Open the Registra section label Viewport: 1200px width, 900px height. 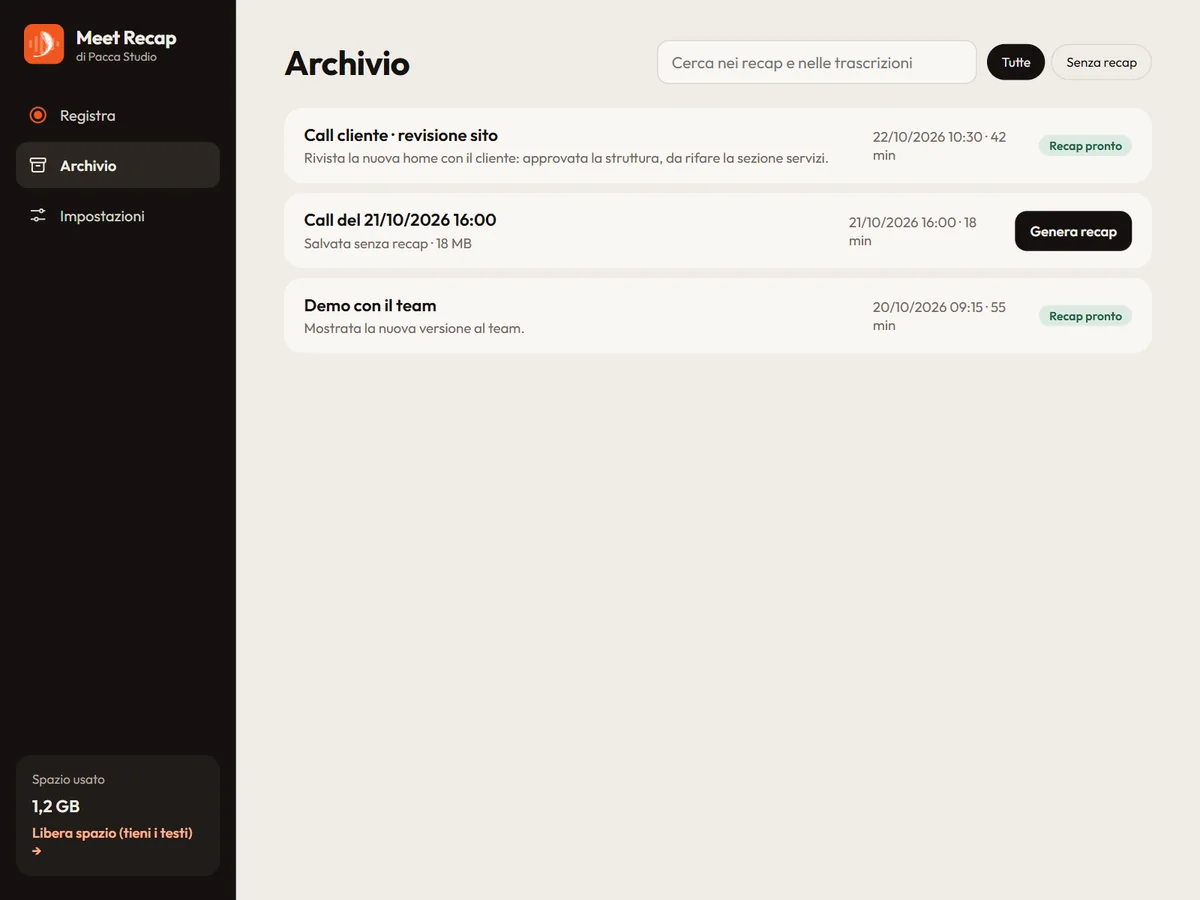click(x=88, y=116)
